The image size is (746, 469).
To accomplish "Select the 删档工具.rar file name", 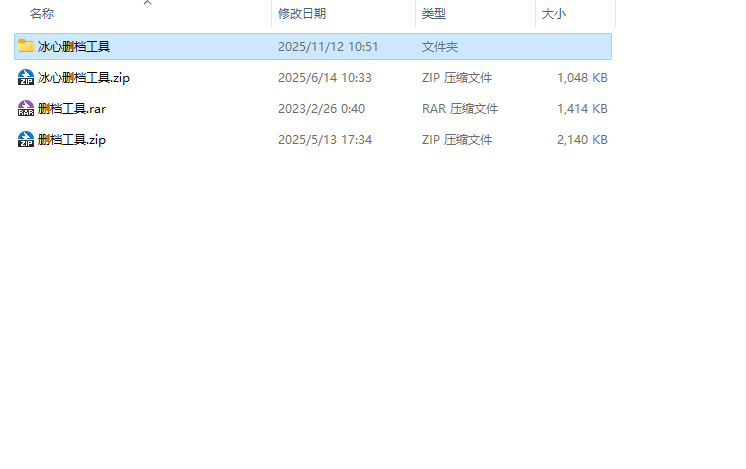I will 72,108.
